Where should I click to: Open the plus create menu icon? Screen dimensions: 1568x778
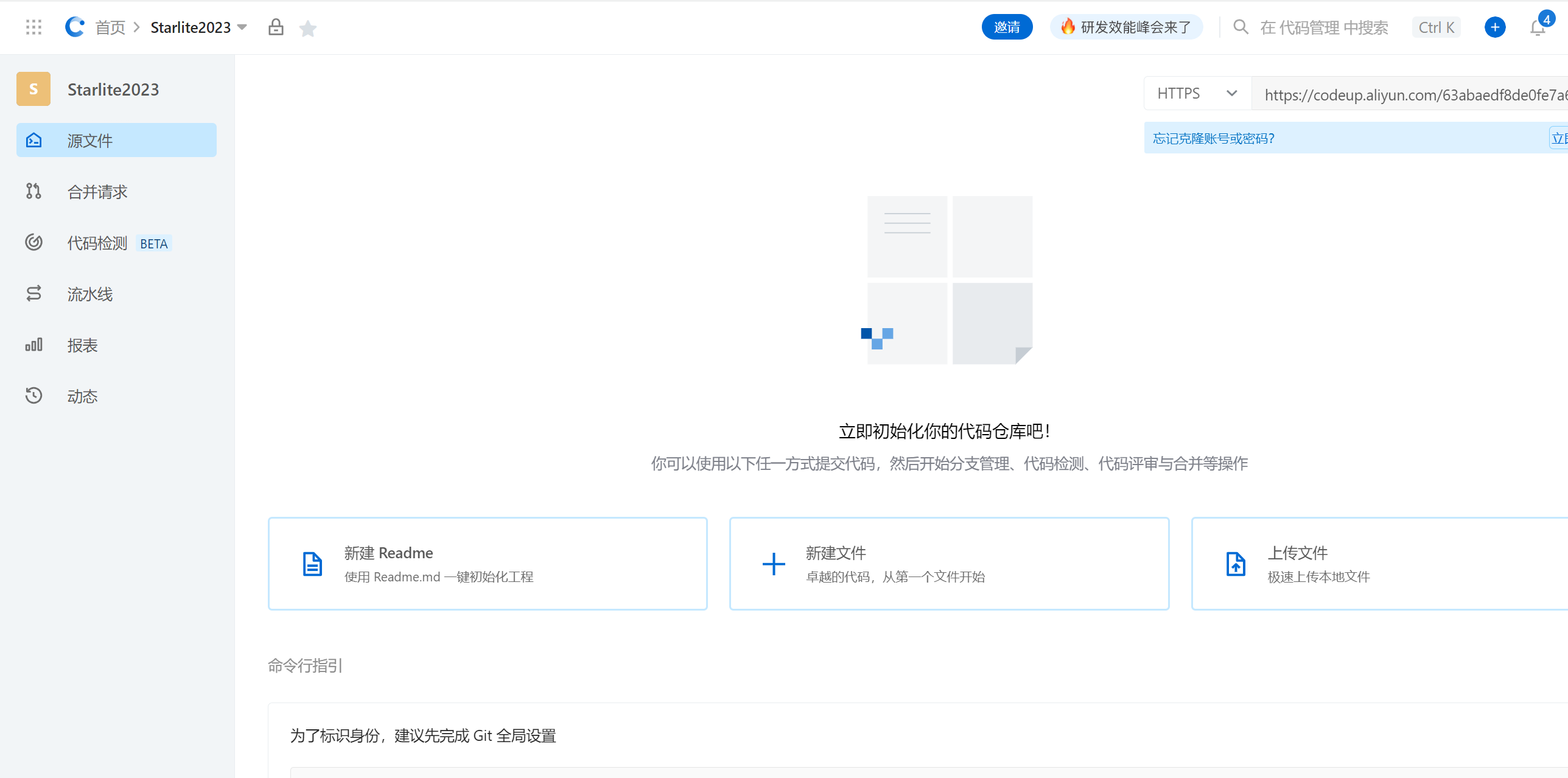click(x=1495, y=27)
